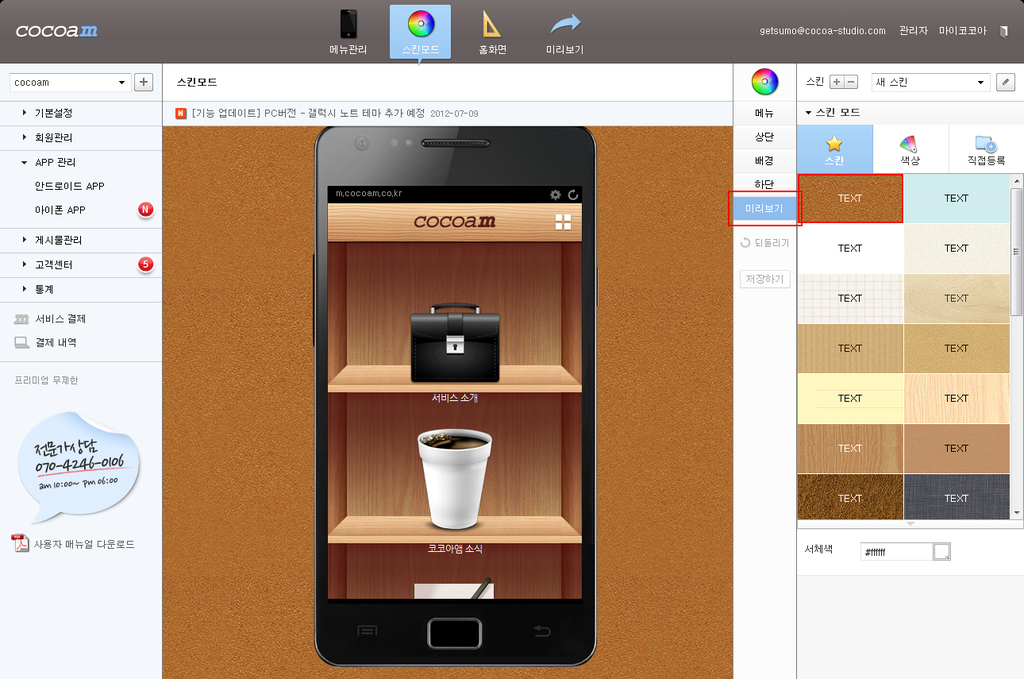Image resolution: width=1024 pixels, height=679 pixels.
Task: Open 안드로이드 APP page
Action: 69,186
